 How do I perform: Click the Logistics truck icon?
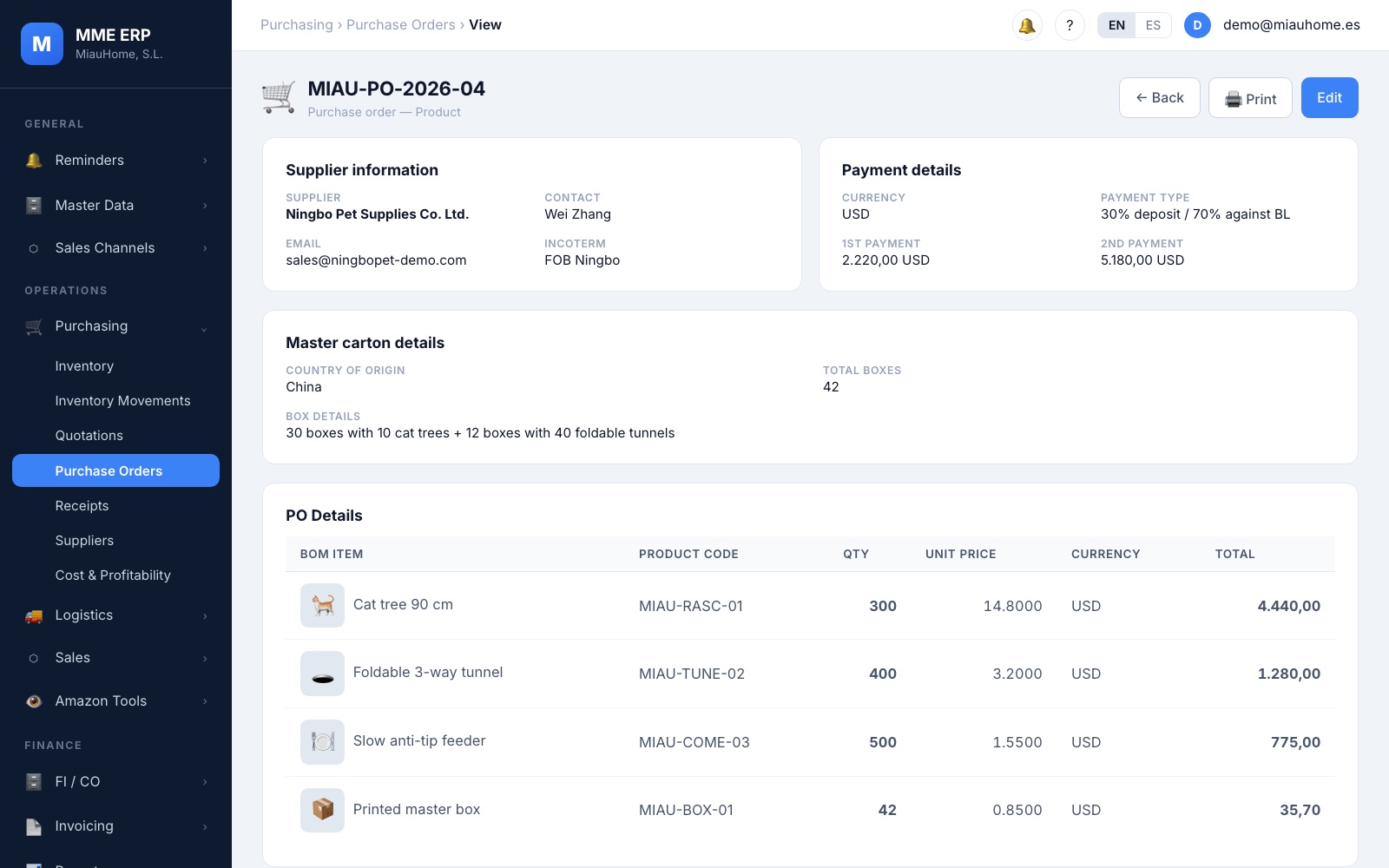point(34,615)
